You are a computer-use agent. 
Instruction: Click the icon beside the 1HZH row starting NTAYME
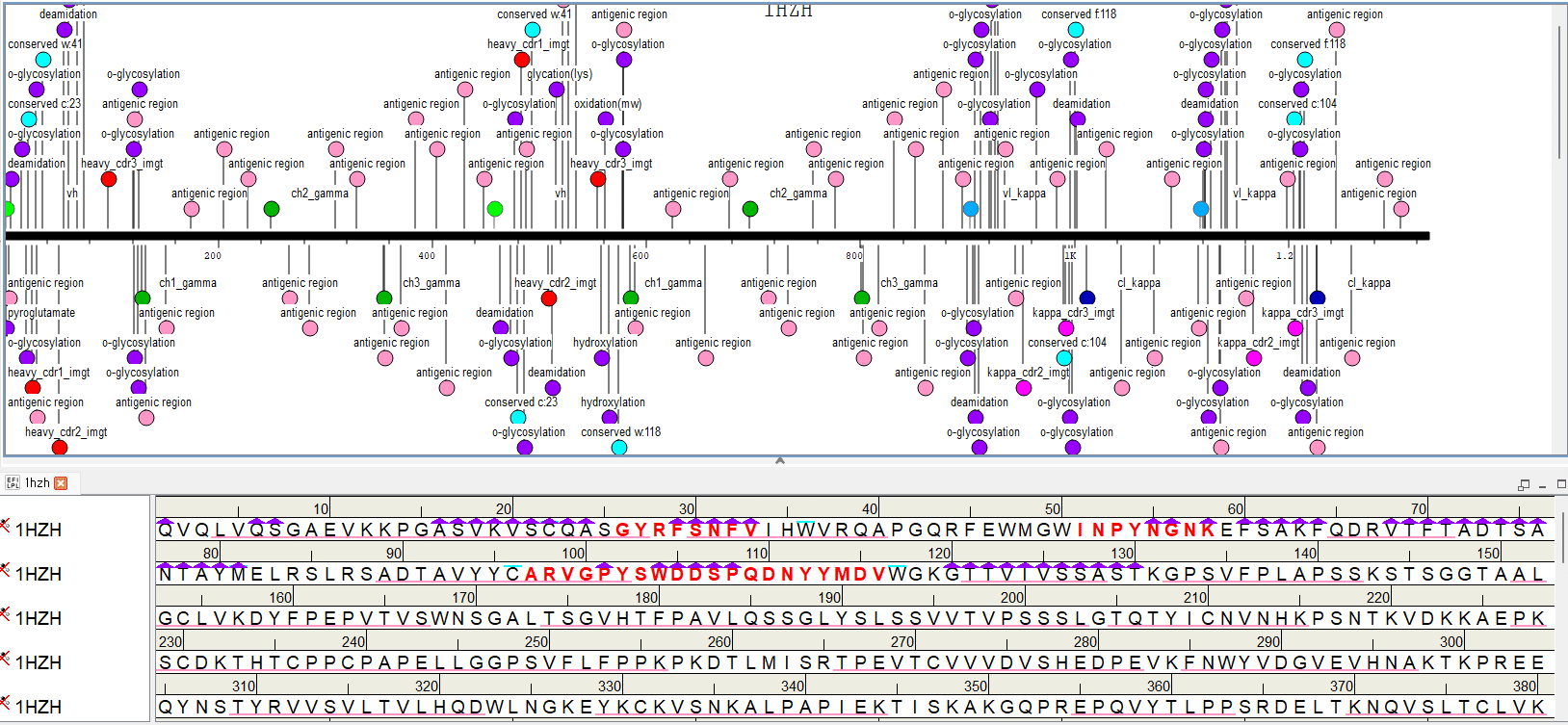tap(6, 569)
